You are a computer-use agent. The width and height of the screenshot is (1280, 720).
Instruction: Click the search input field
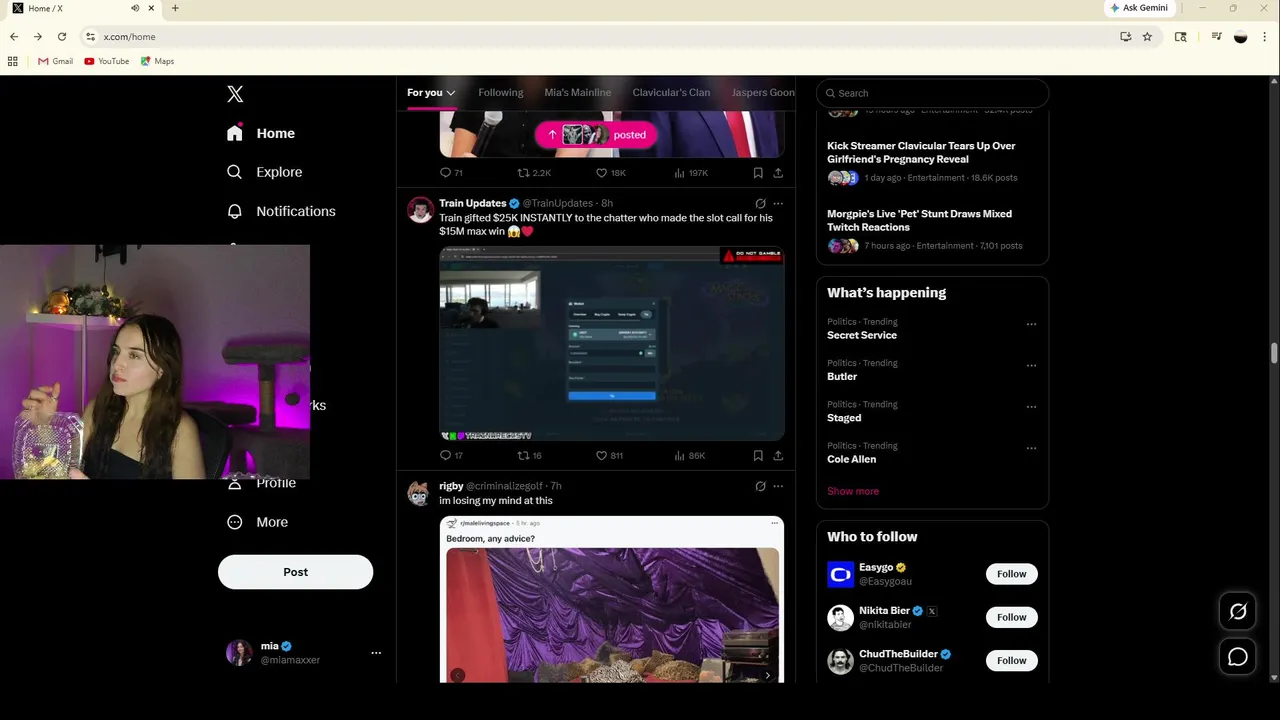tap(932, 93)
